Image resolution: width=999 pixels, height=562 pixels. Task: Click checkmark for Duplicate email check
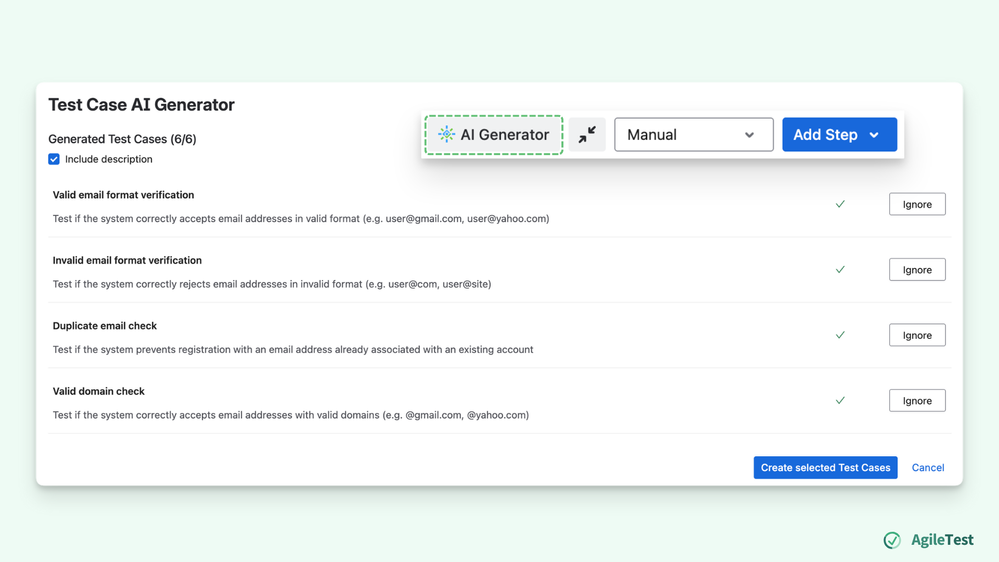[x=840, y=335]
